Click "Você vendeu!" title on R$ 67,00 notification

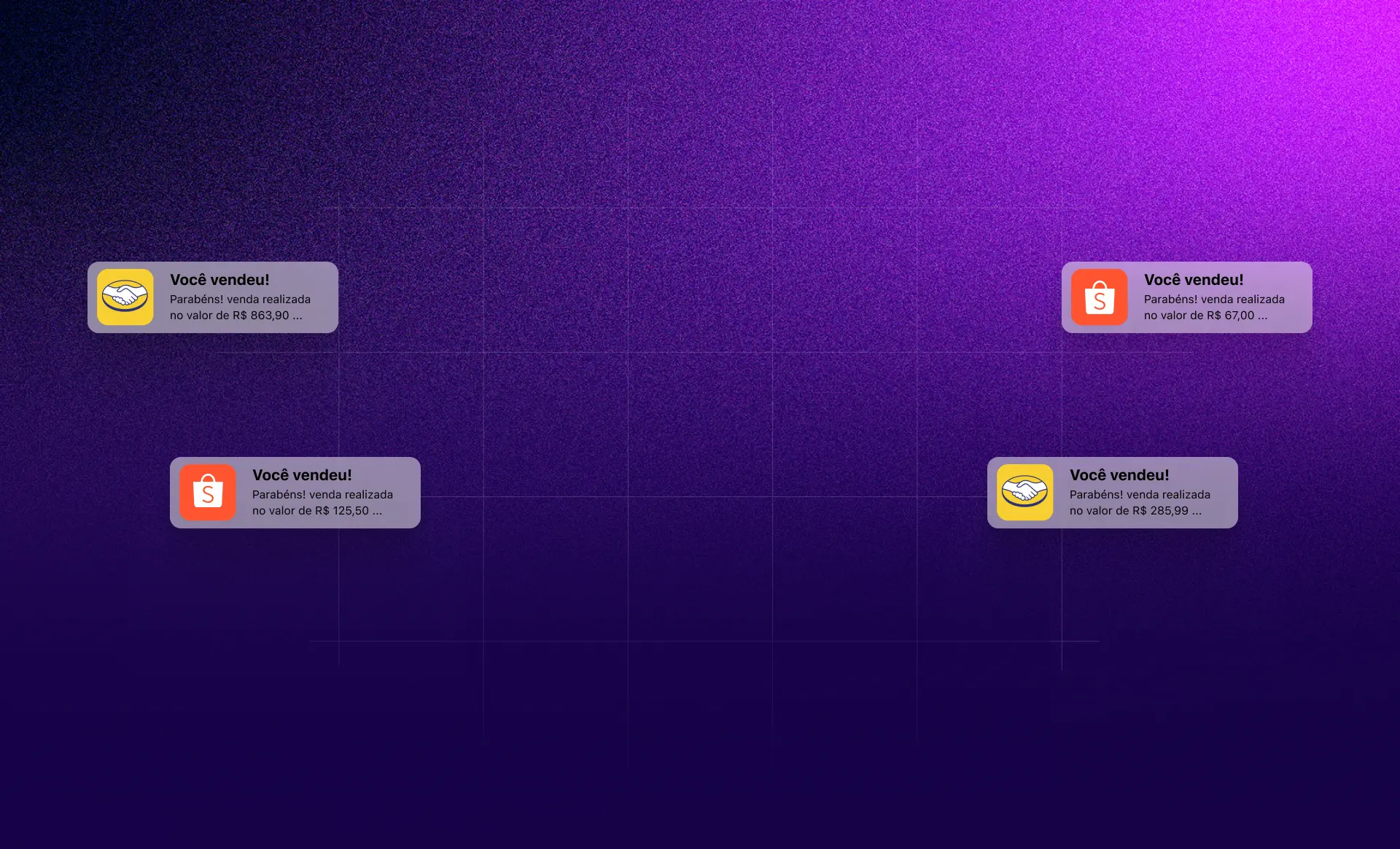pos(1194,280)
